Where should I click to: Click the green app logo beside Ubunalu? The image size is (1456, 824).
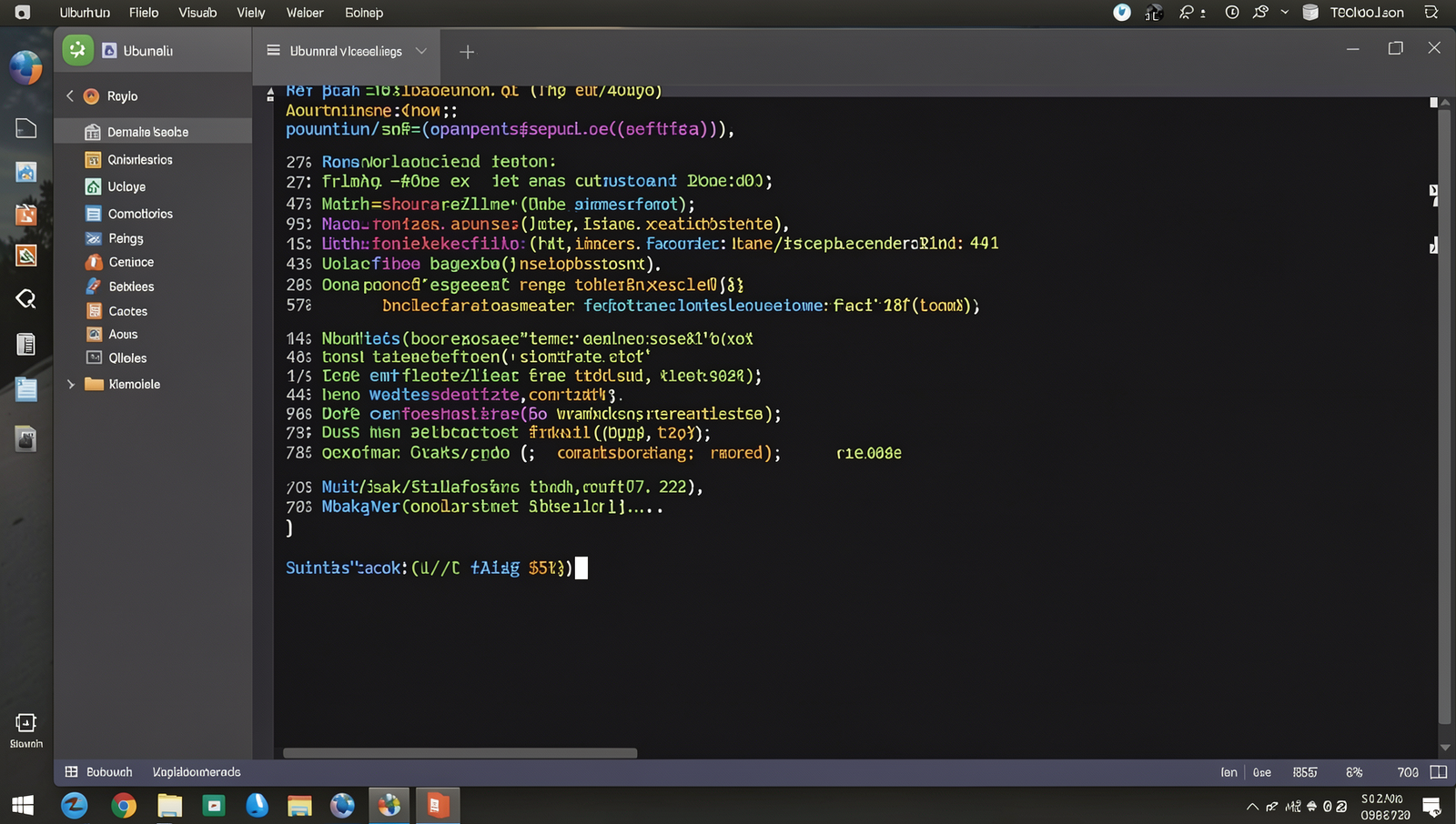click(x=78, y=50)
